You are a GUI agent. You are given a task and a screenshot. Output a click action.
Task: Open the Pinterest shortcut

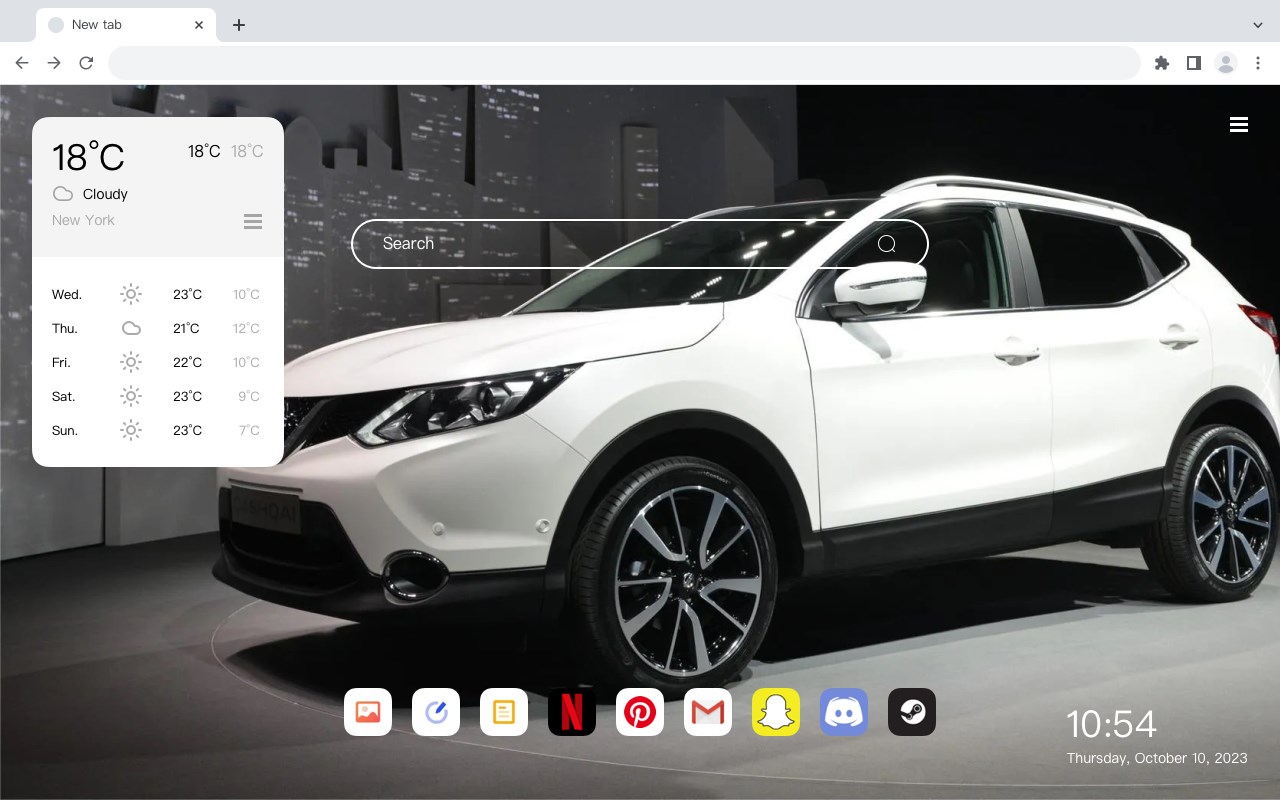pyautogui.click(x=640, y=712)
